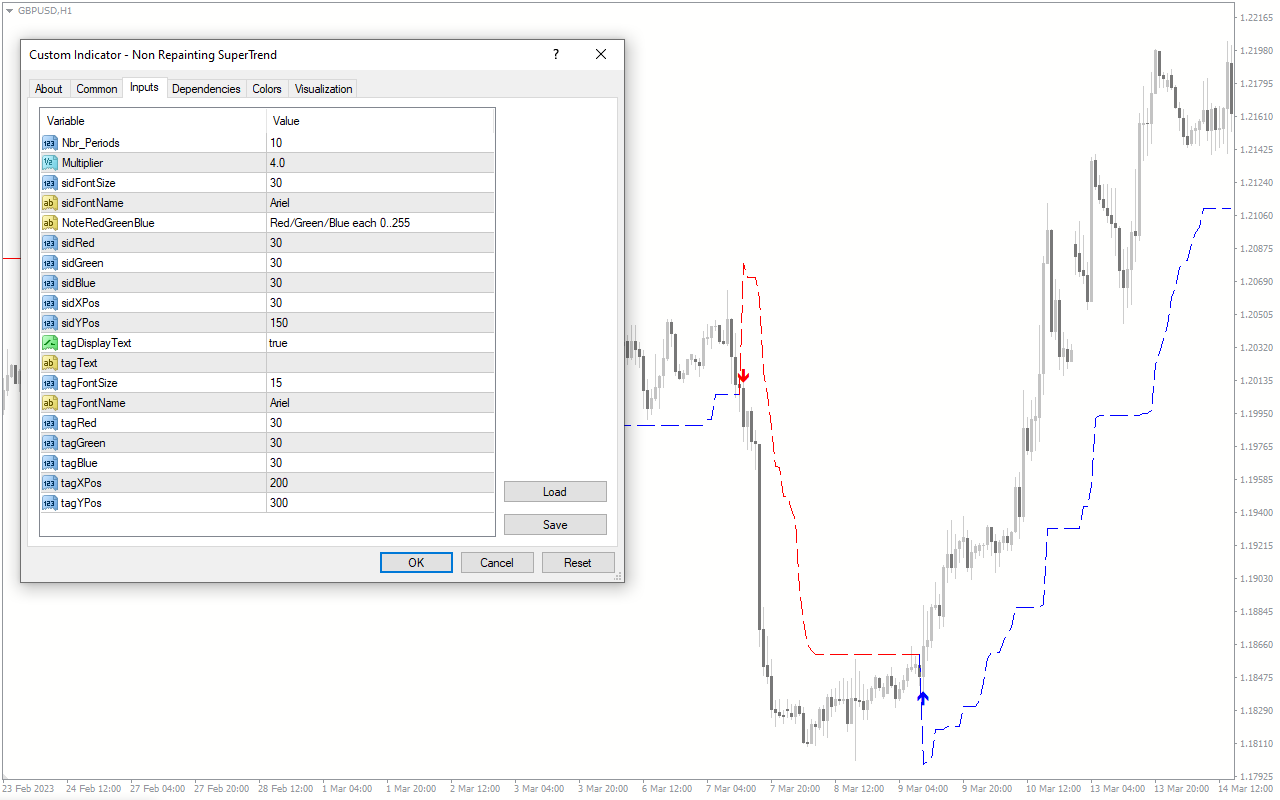This screenshot has height=800, width=1280.
Task: Open the Colors tab
Action: point(267,89)
